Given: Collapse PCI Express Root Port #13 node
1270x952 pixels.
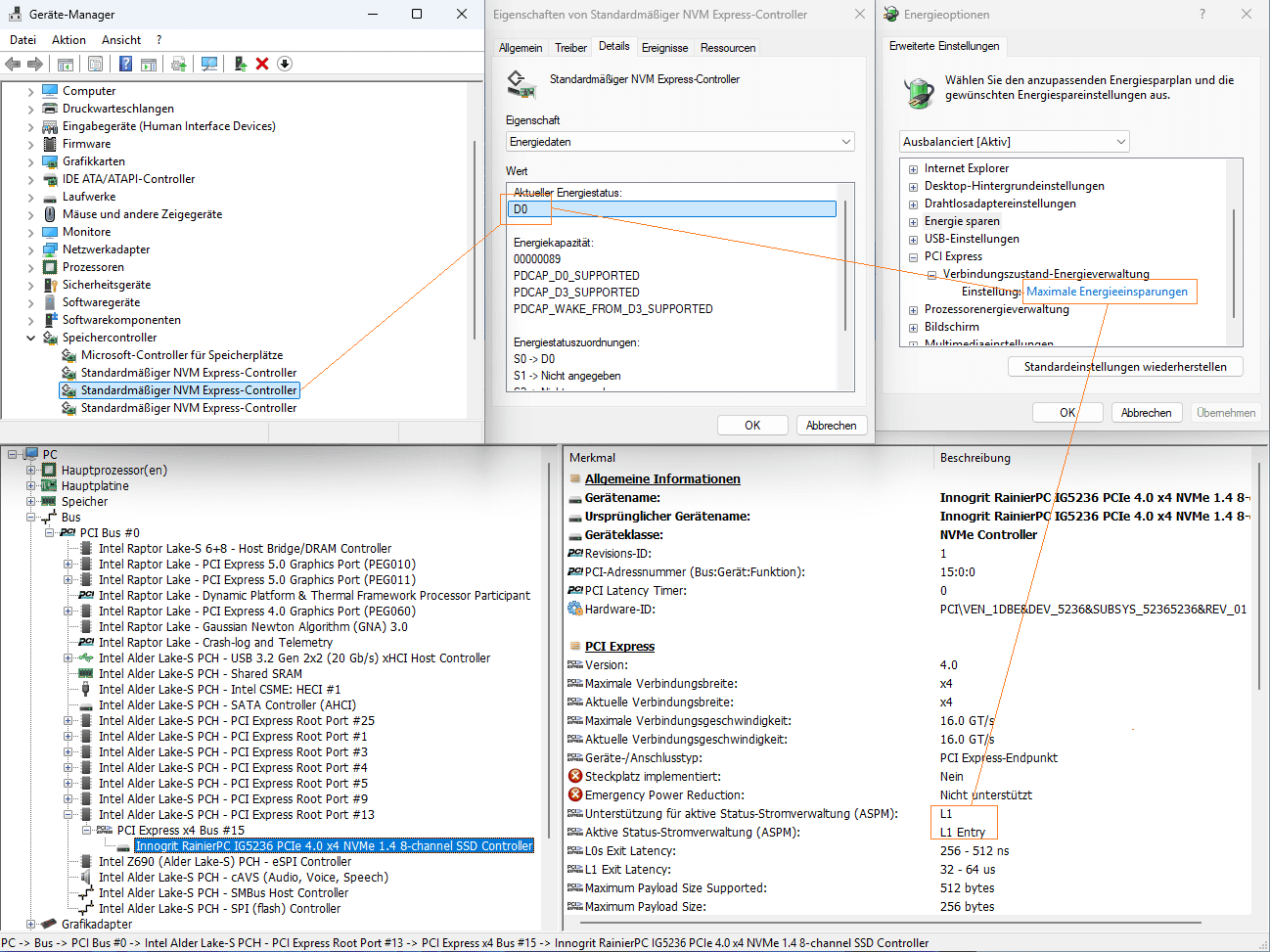Looking at the screenshot, I should (x=68, y=814).
